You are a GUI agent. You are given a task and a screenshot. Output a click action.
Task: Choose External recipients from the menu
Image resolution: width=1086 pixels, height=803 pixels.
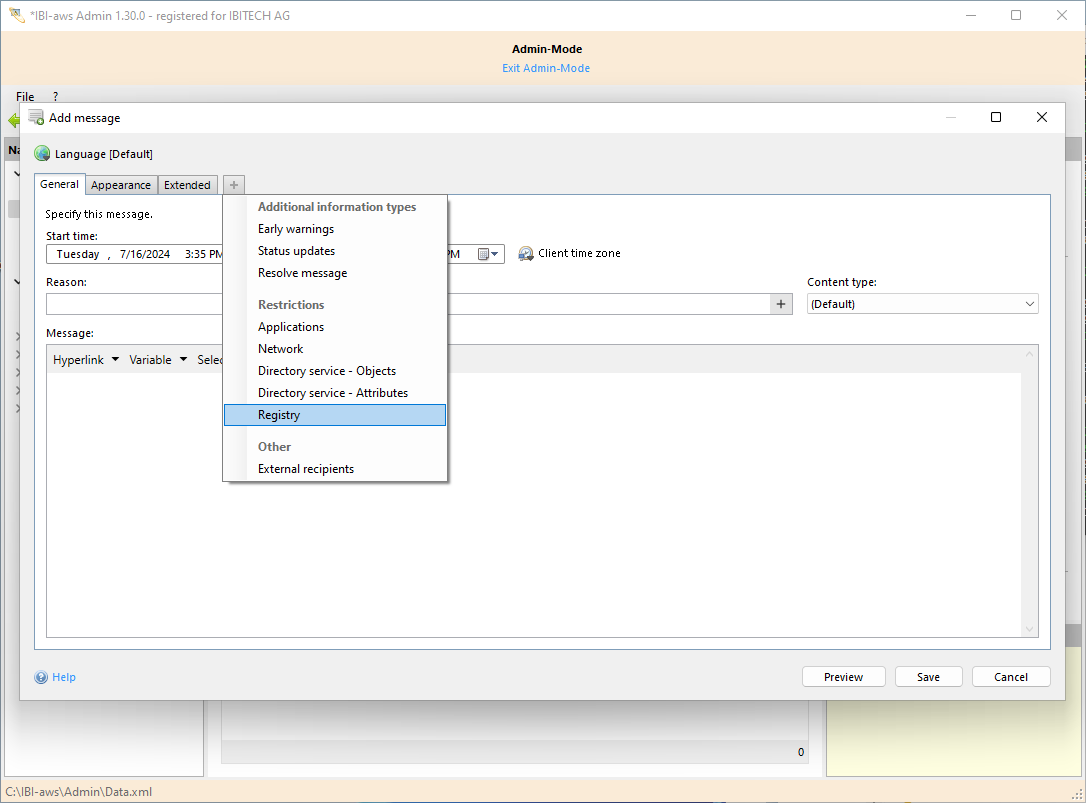point(306,468)
